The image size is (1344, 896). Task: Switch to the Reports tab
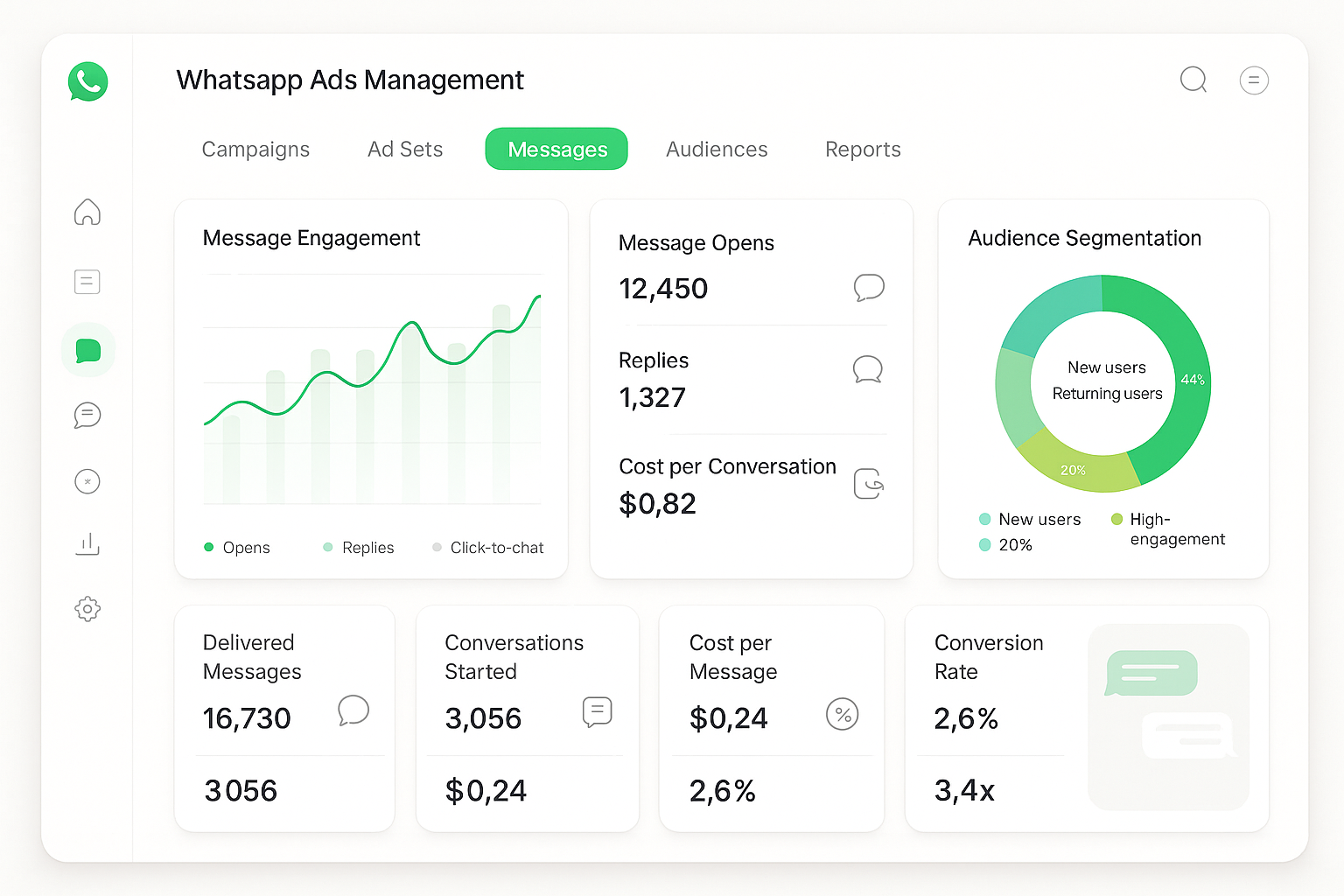point(862,149)
